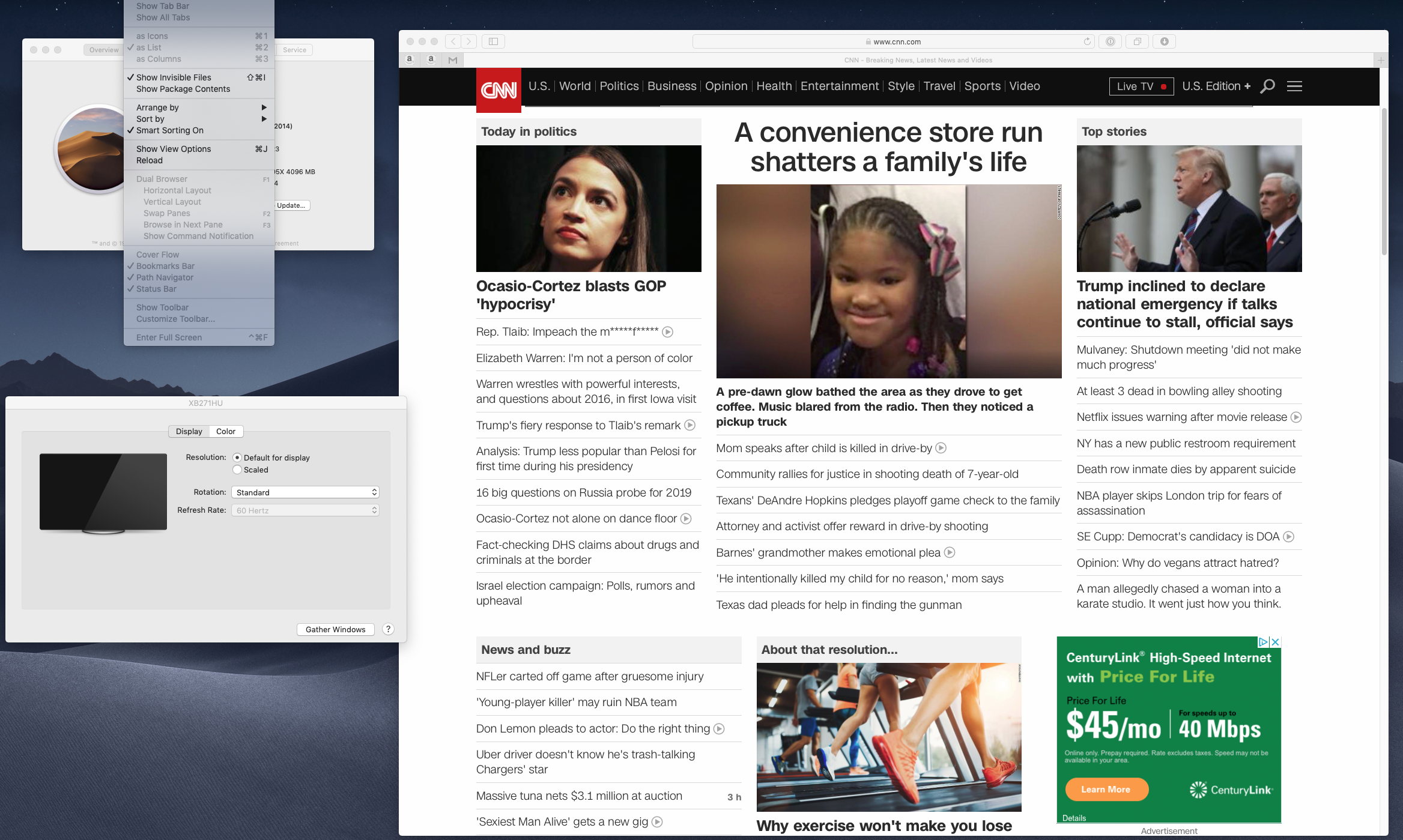Toggle Show Invisible Files
This screenshot has height=840, width=1403.
pyautogui.click(x=199, y=77)
